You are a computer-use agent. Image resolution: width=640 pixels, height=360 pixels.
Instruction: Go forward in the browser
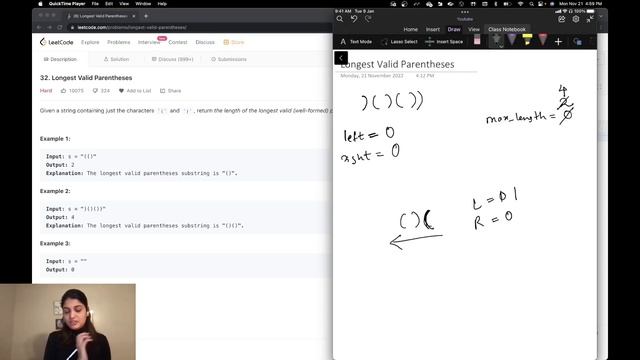pos(49,27)
